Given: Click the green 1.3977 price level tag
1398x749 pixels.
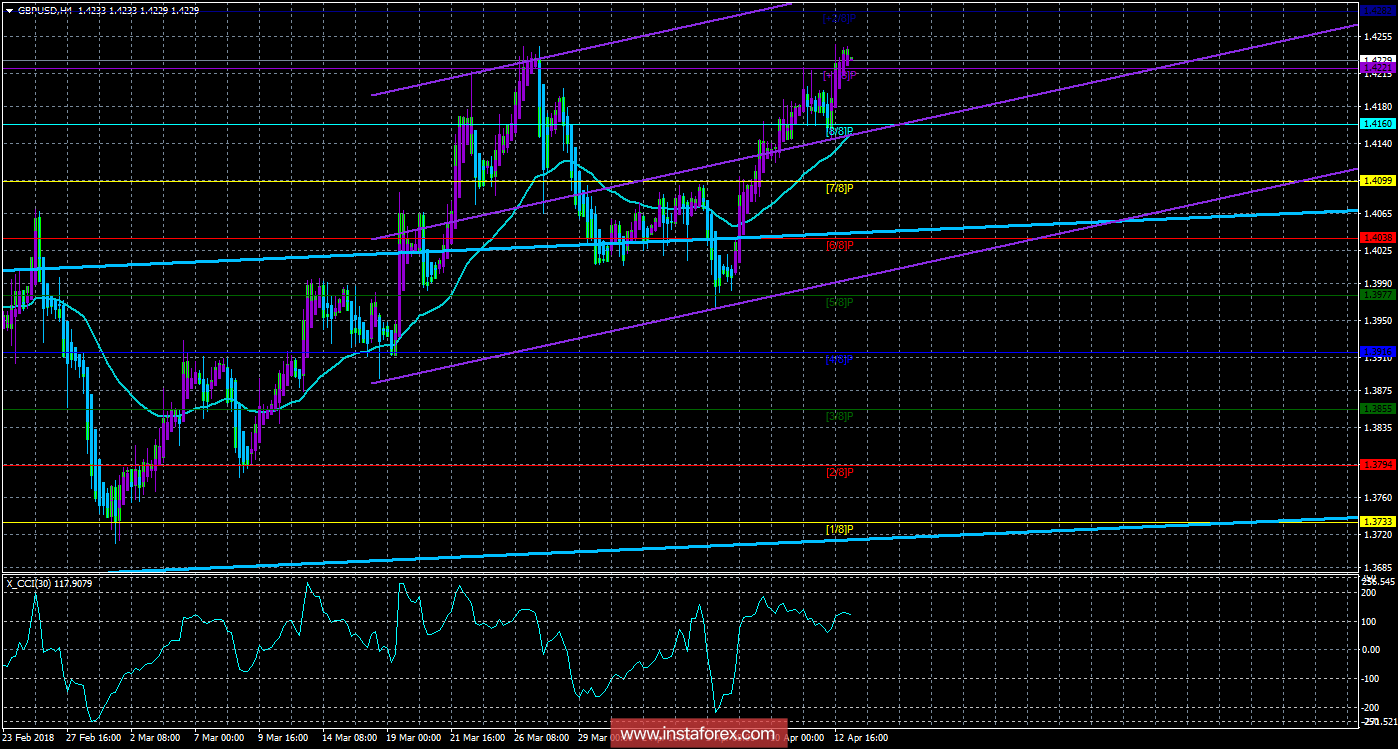Looking at the screenshot, I should [x=1377, y=295].
